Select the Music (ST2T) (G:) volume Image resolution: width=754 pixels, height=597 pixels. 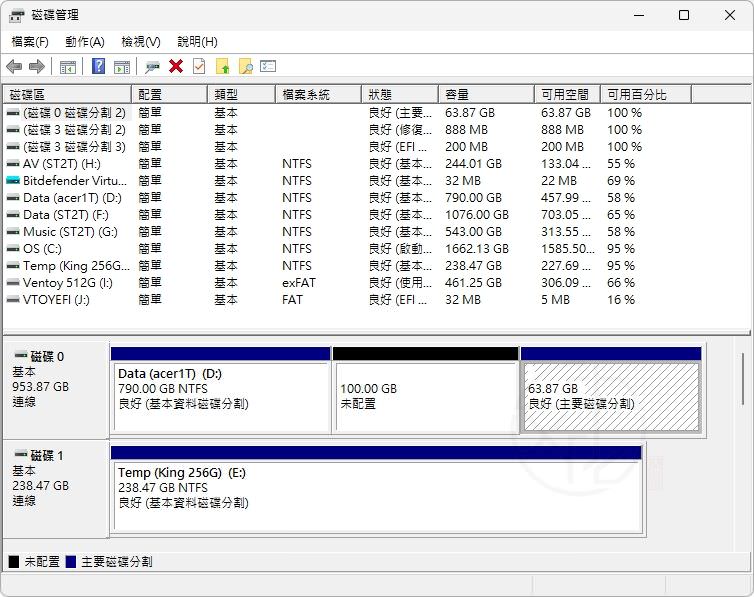click(x=376, y=232)
